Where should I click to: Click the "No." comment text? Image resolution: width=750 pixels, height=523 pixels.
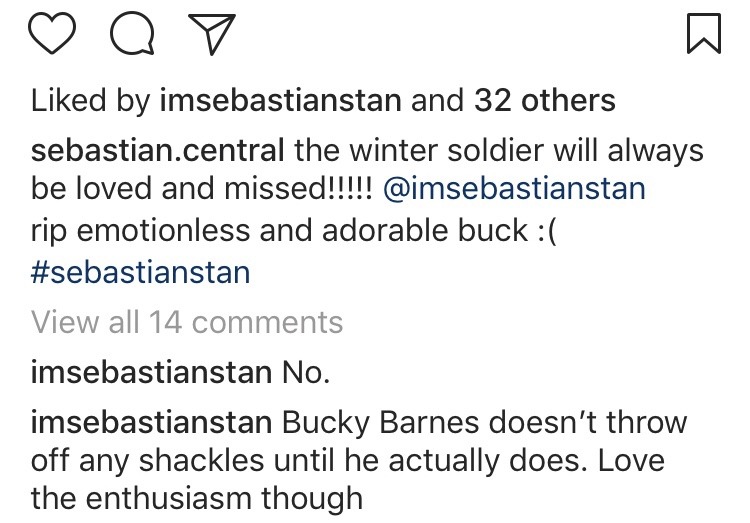(x=306, y=373)
